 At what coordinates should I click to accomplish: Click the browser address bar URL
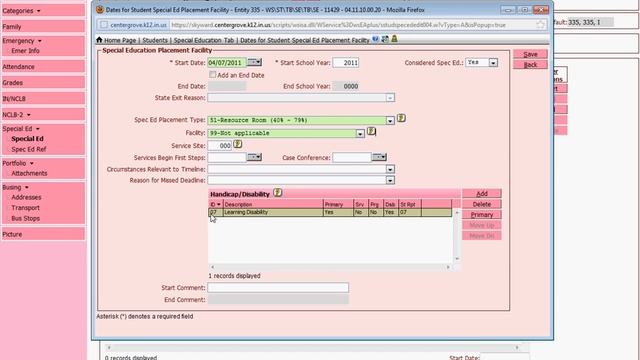click(338, 25)
